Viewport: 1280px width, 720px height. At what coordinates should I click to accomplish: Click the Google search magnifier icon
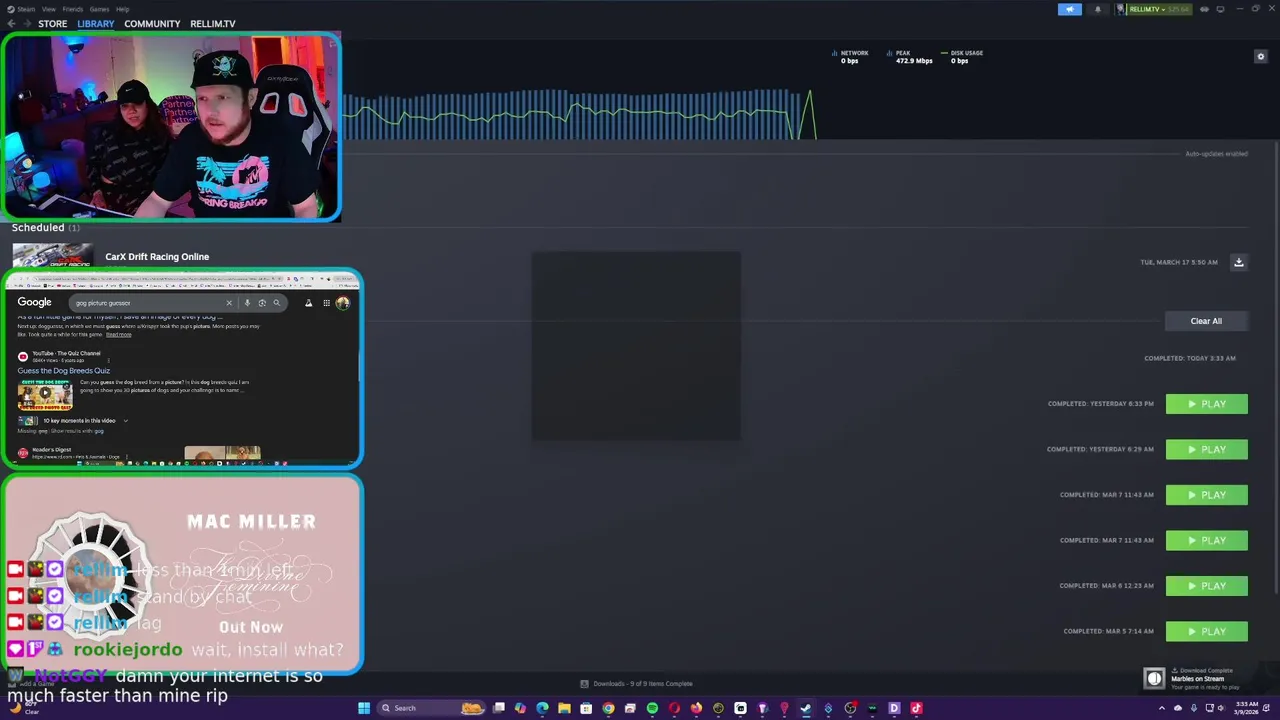(277, 303)
